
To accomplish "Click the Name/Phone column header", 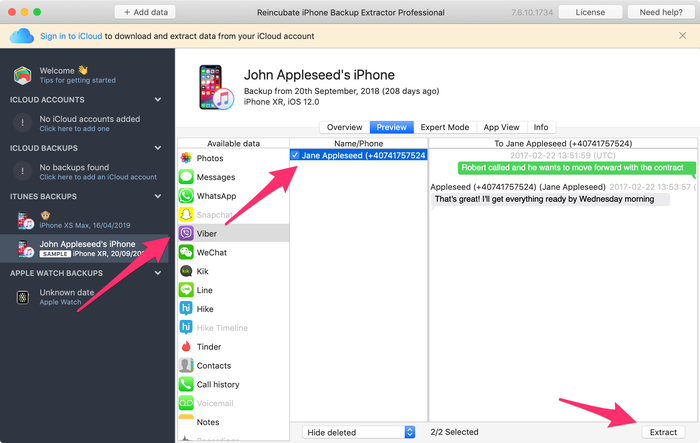I will (x=358, y=143).
